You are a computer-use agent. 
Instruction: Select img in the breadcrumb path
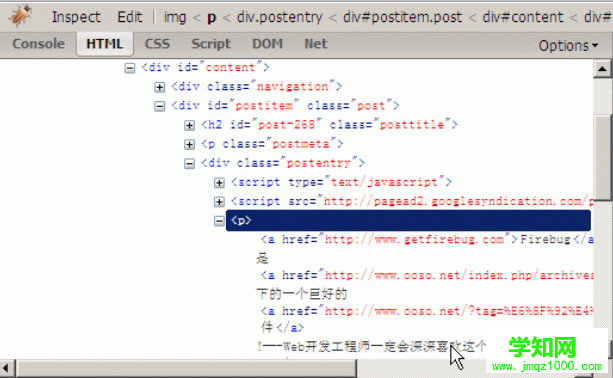coord(175,17)
